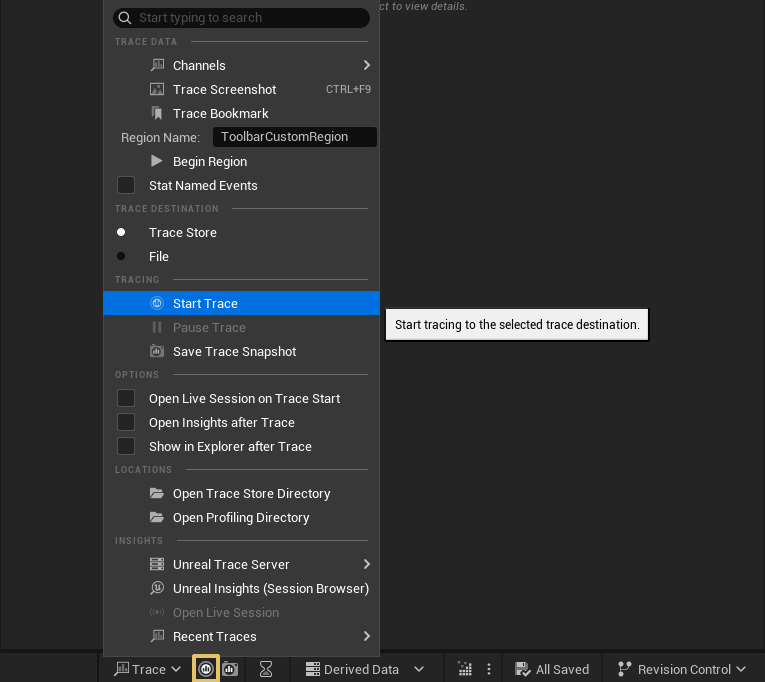Open the Derived Data dropdown
Image resolution: width=765 pixels, height=682 pixels.
pyautogui.click(x=364, y=669)
